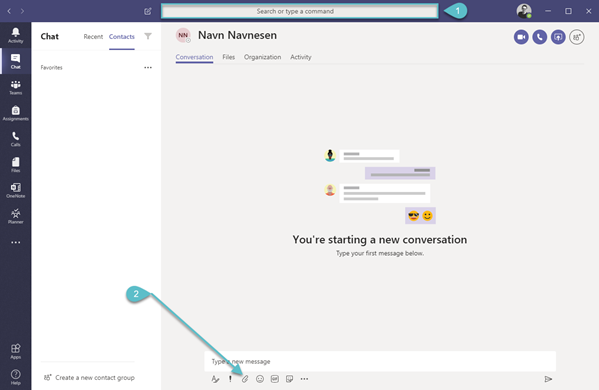Viewport: 599px width, 390px height.
Task: Open the text formatting options
Action: click(215, 379)
